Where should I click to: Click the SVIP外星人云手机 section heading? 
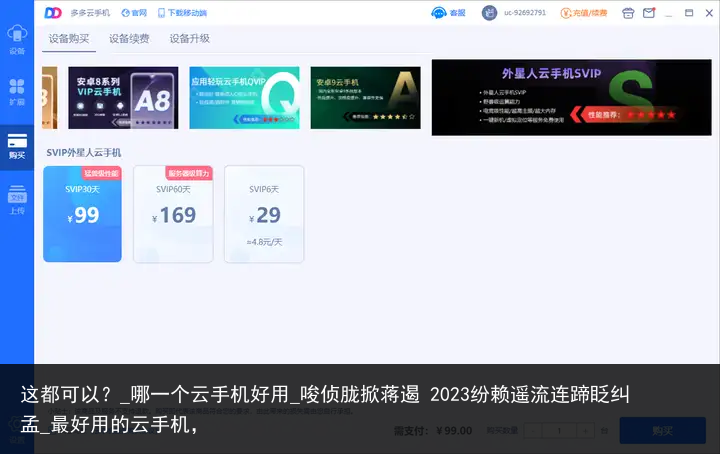(84, 152)
